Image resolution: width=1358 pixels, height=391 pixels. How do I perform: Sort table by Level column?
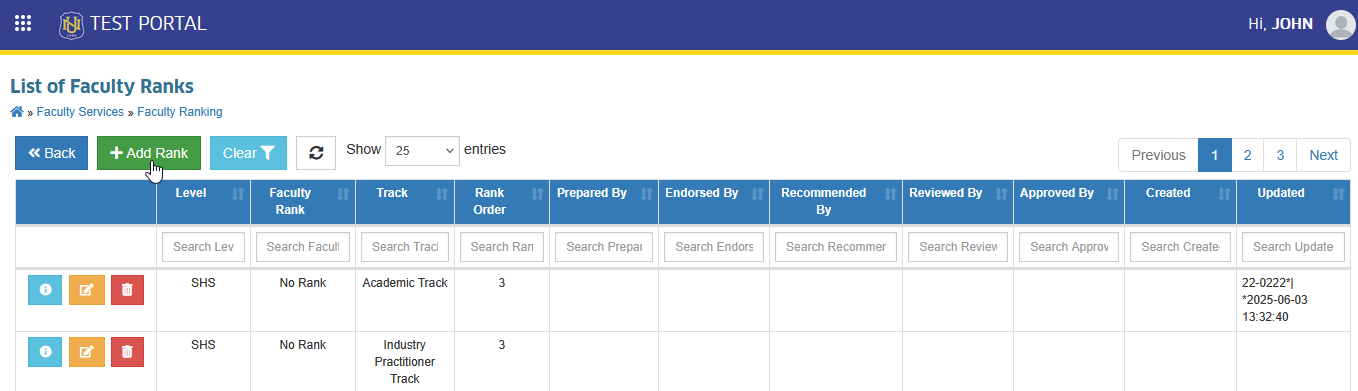click(x=204, y=193)
